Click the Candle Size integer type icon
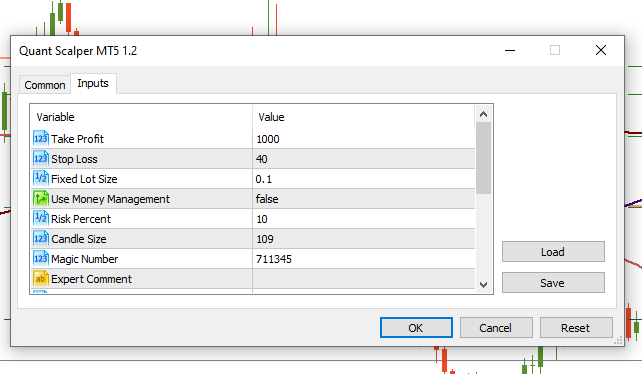Screen dimensions: 642x374 point(41,239)
